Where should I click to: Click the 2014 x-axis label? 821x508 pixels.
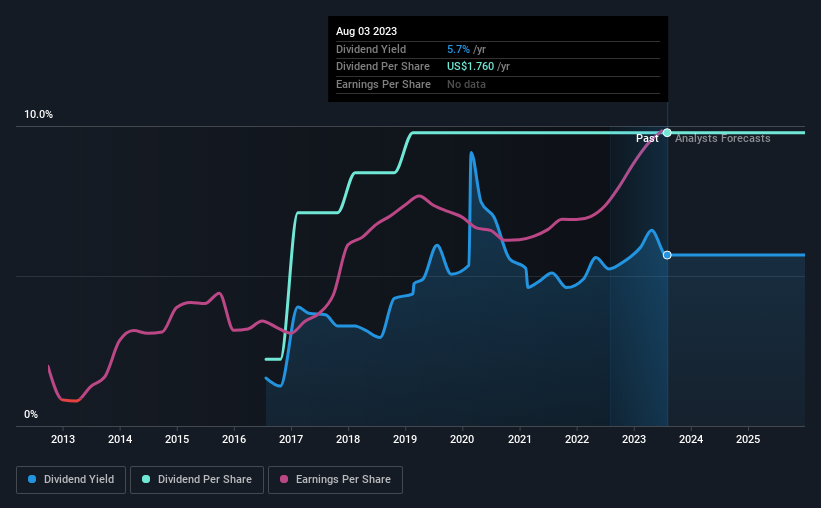click(x=120, y=439)
